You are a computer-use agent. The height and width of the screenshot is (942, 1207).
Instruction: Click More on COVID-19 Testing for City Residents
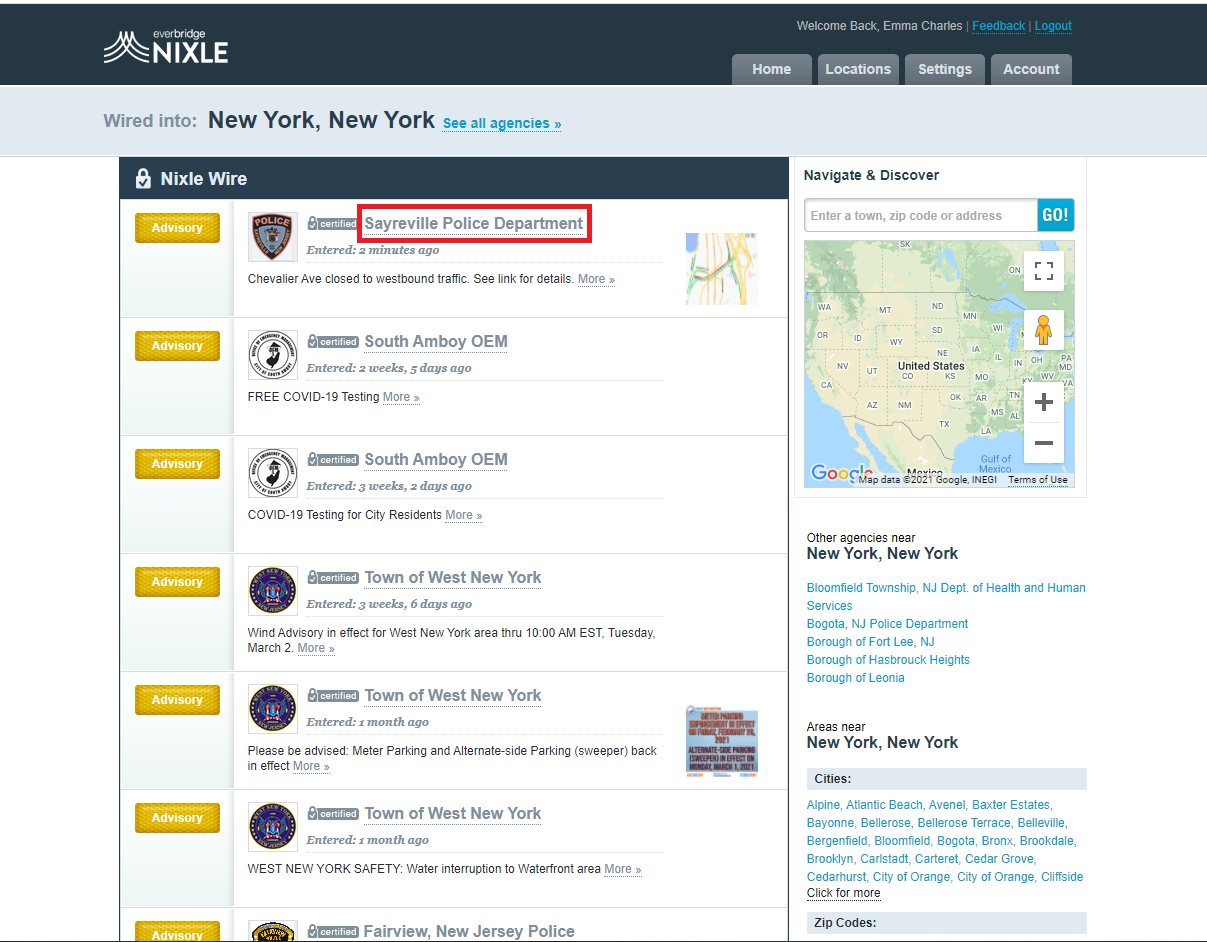click(x=464, y=515)
